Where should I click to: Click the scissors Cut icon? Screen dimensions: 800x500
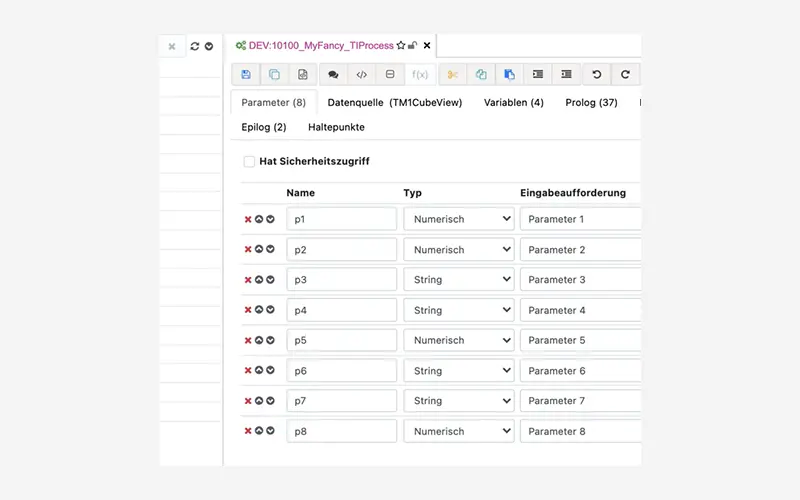(x=452, y=75)
